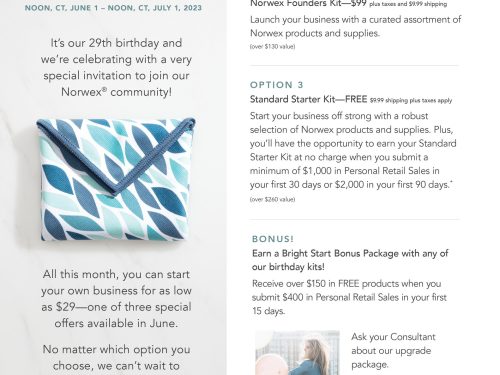This screenshot has height=375, width=500.
Task: Click the BONUS! heading
Action: click(x=273, y=239)
